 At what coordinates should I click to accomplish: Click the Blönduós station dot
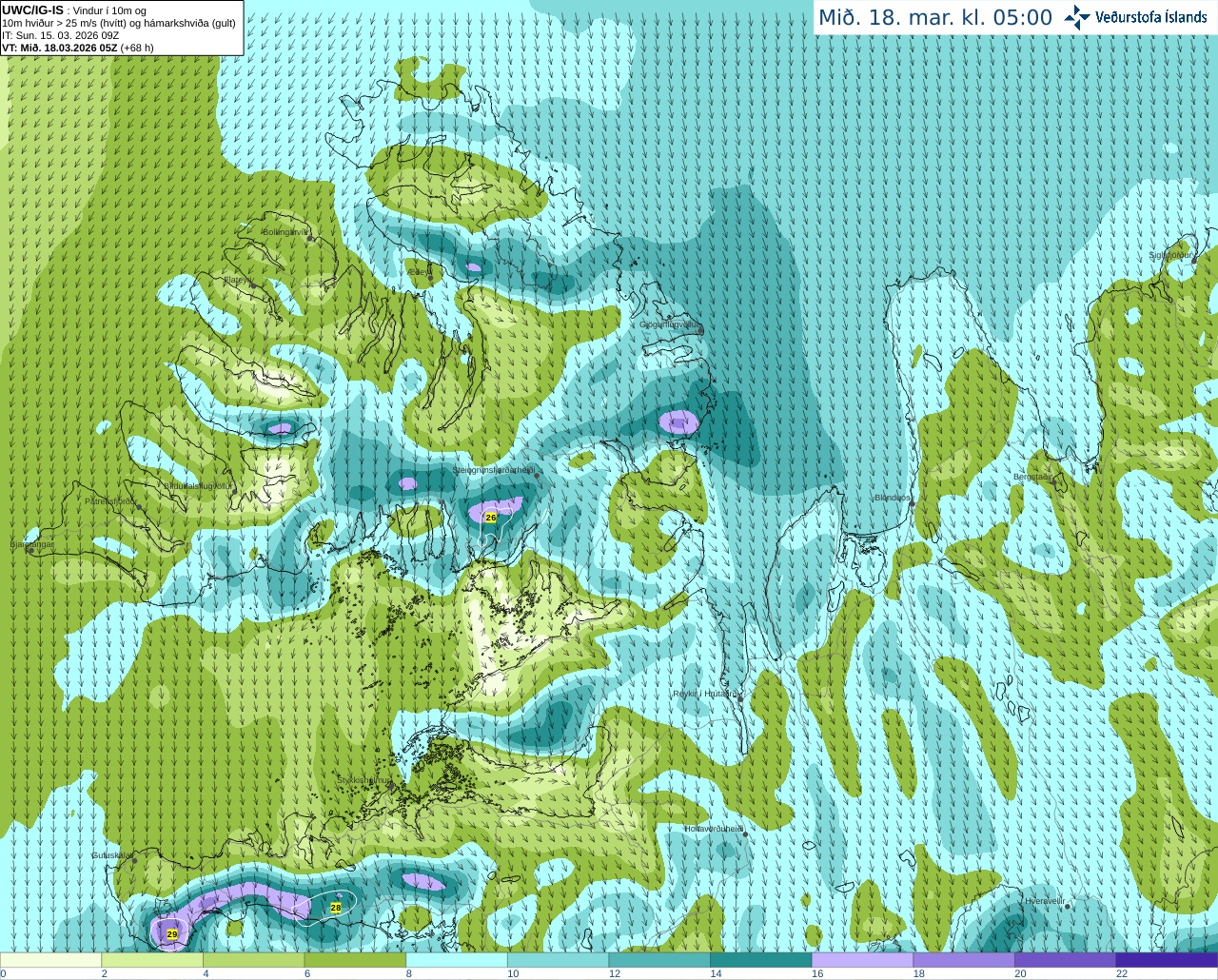(912, 505)
